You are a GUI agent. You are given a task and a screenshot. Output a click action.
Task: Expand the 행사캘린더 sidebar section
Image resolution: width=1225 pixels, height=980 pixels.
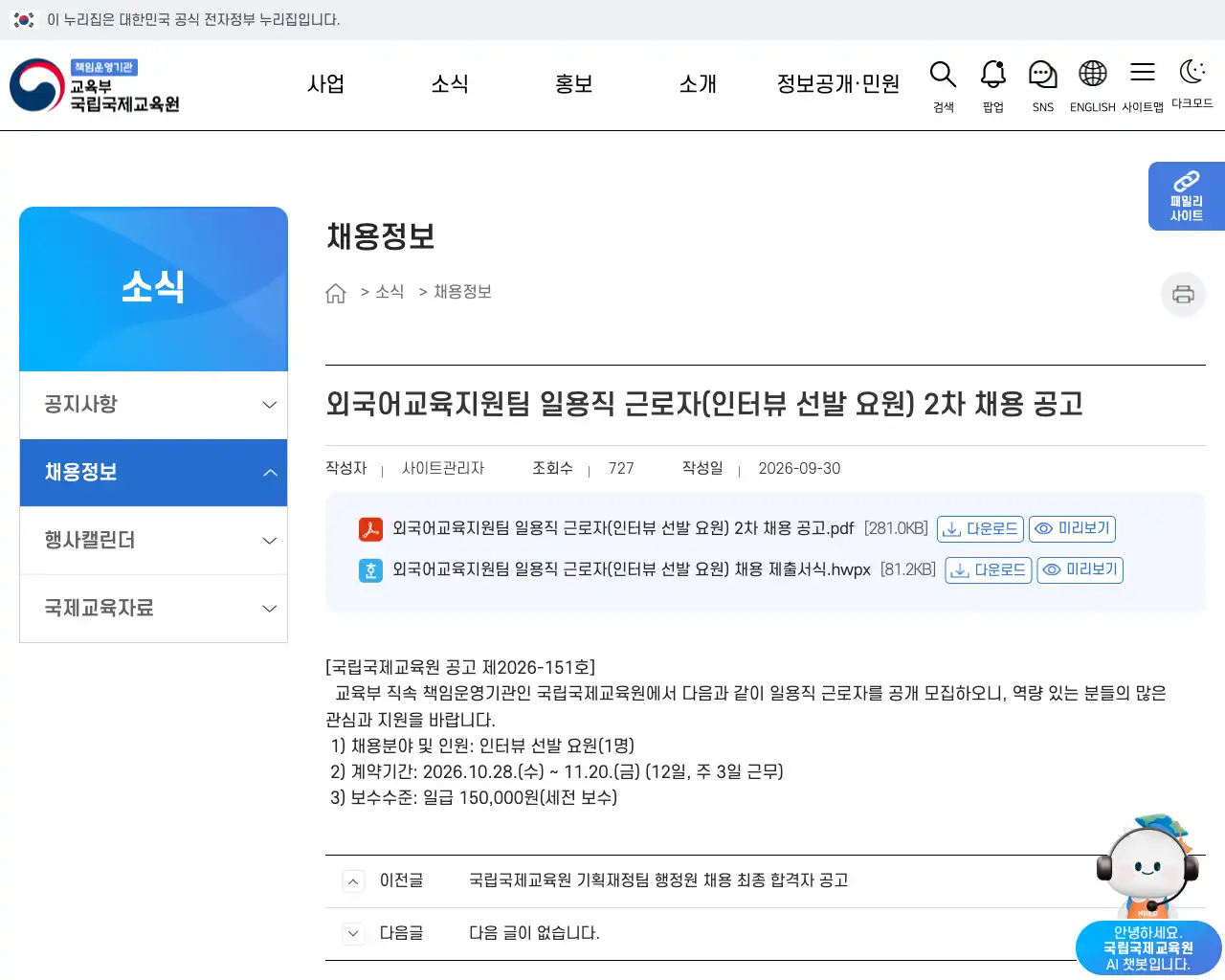tap(153, 541)
